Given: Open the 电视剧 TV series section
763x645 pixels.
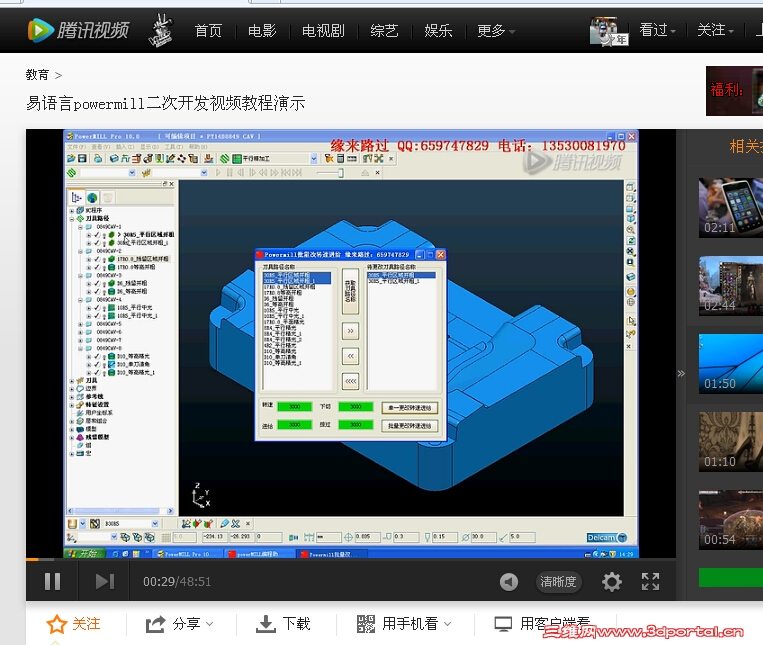Looking at the screenshot, I should tap(323, 31).
